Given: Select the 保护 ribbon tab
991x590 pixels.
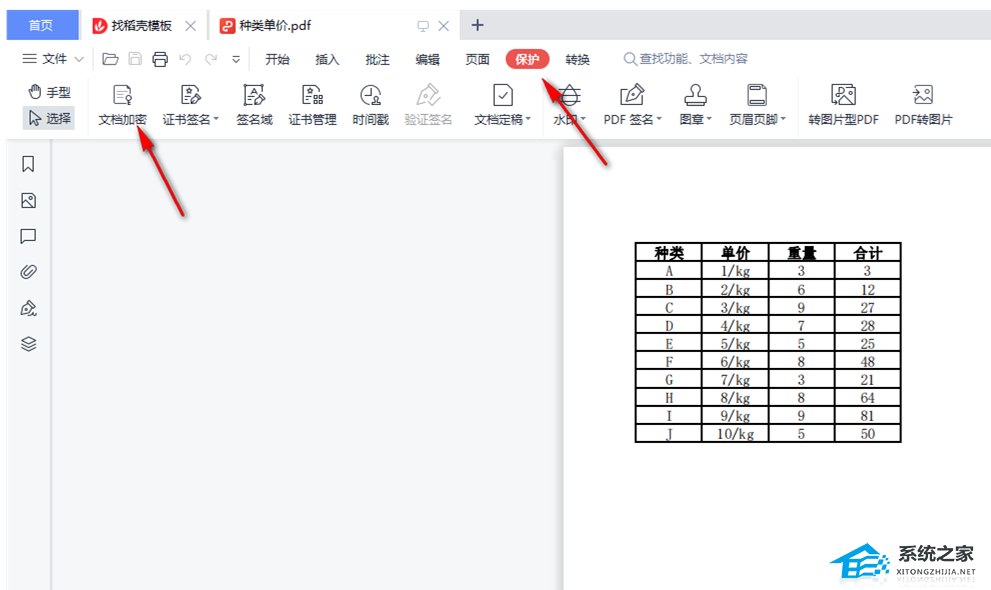Looking at the screenshot, I should pos(527,59).
